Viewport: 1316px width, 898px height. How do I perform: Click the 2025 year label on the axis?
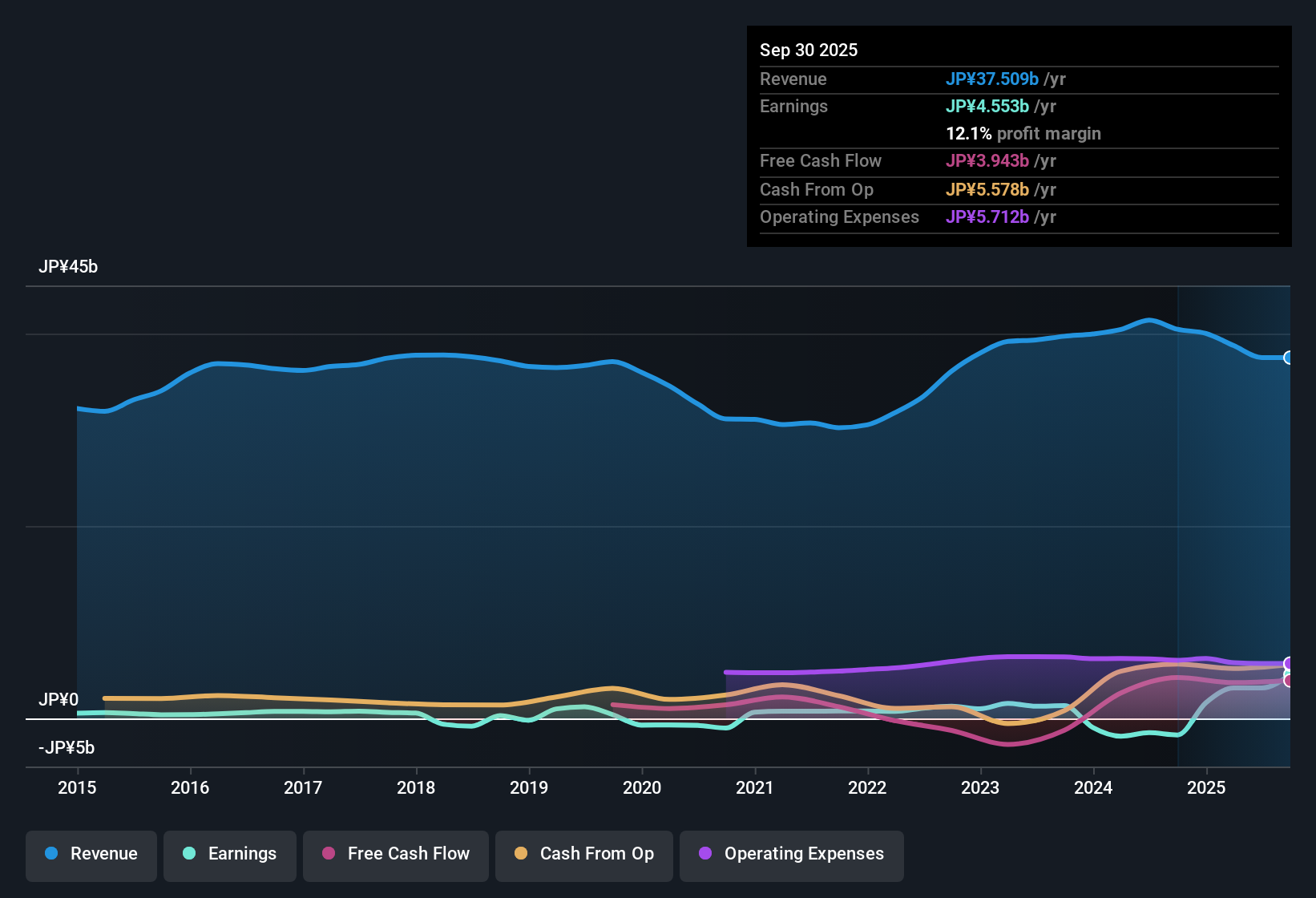click(1207, 788)
